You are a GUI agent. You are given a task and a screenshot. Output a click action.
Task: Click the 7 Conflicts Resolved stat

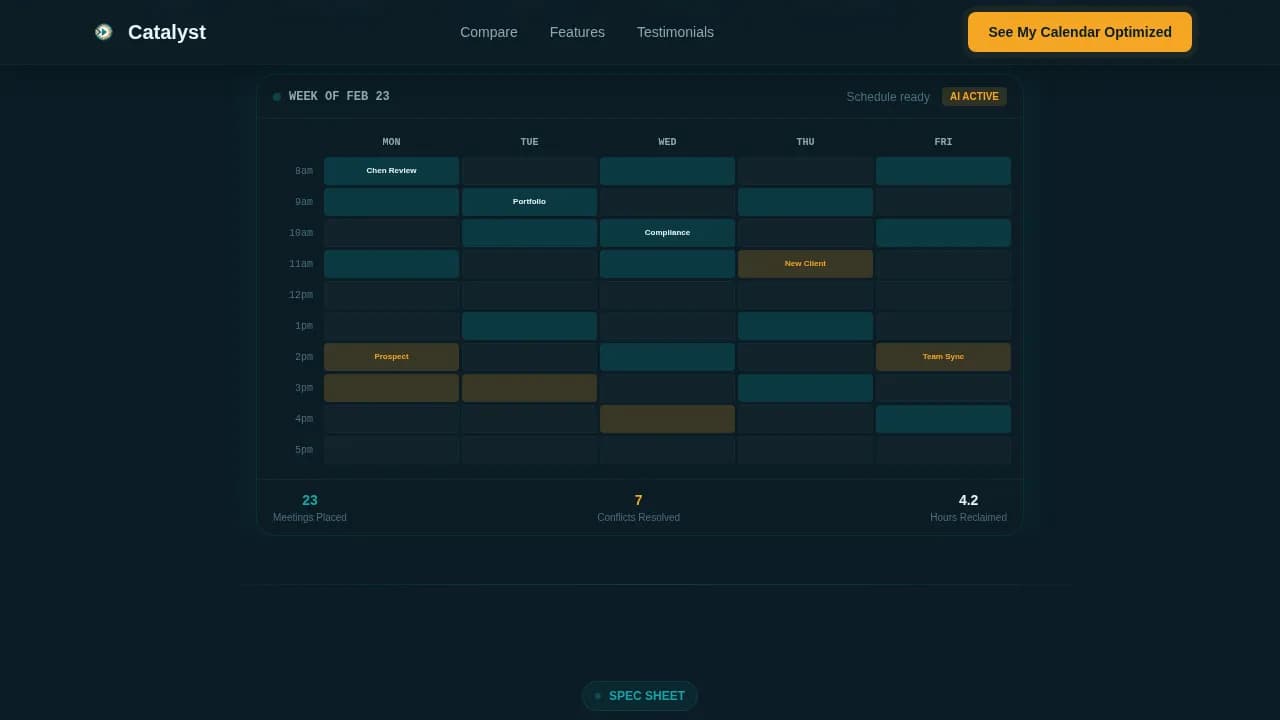638,508
